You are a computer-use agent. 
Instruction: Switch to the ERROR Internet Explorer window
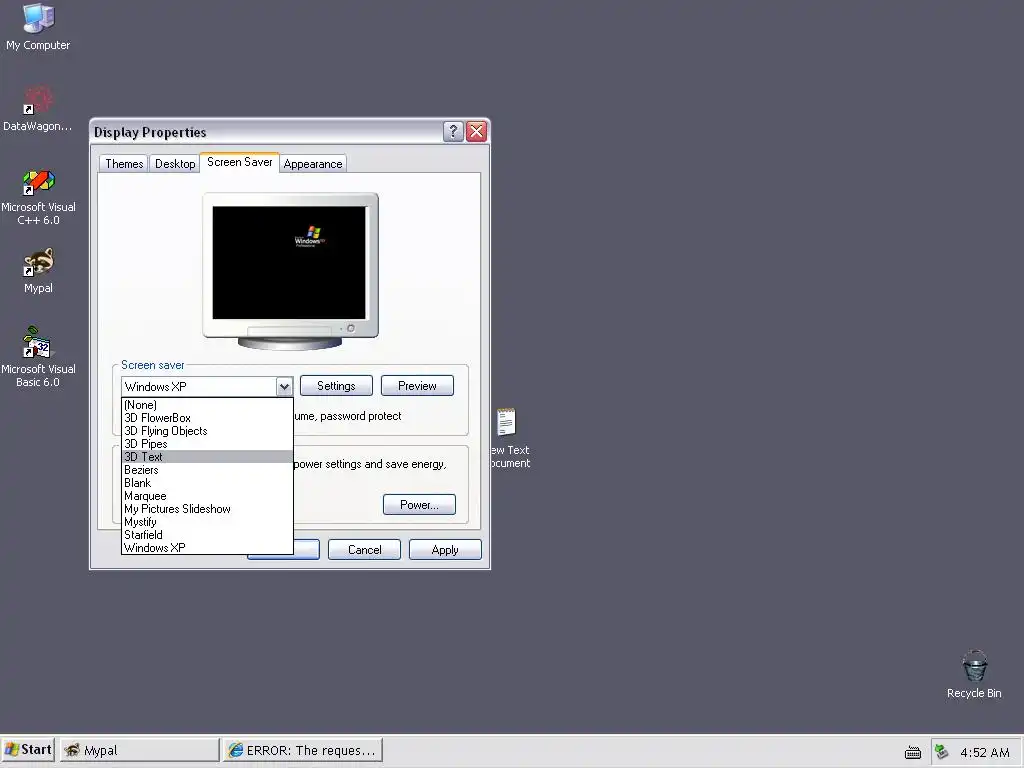coord(302,750)
